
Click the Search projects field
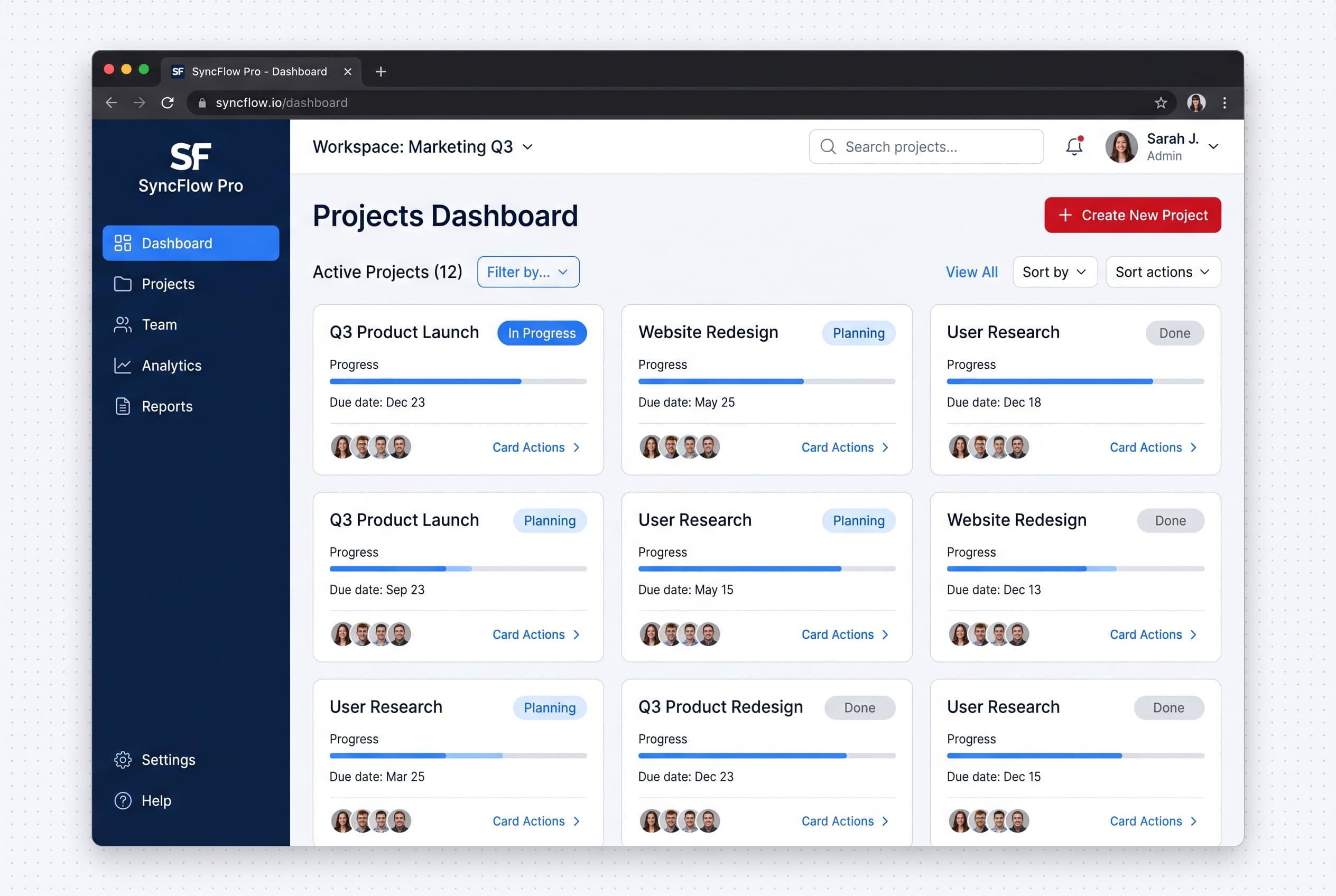tap(925, 147)
